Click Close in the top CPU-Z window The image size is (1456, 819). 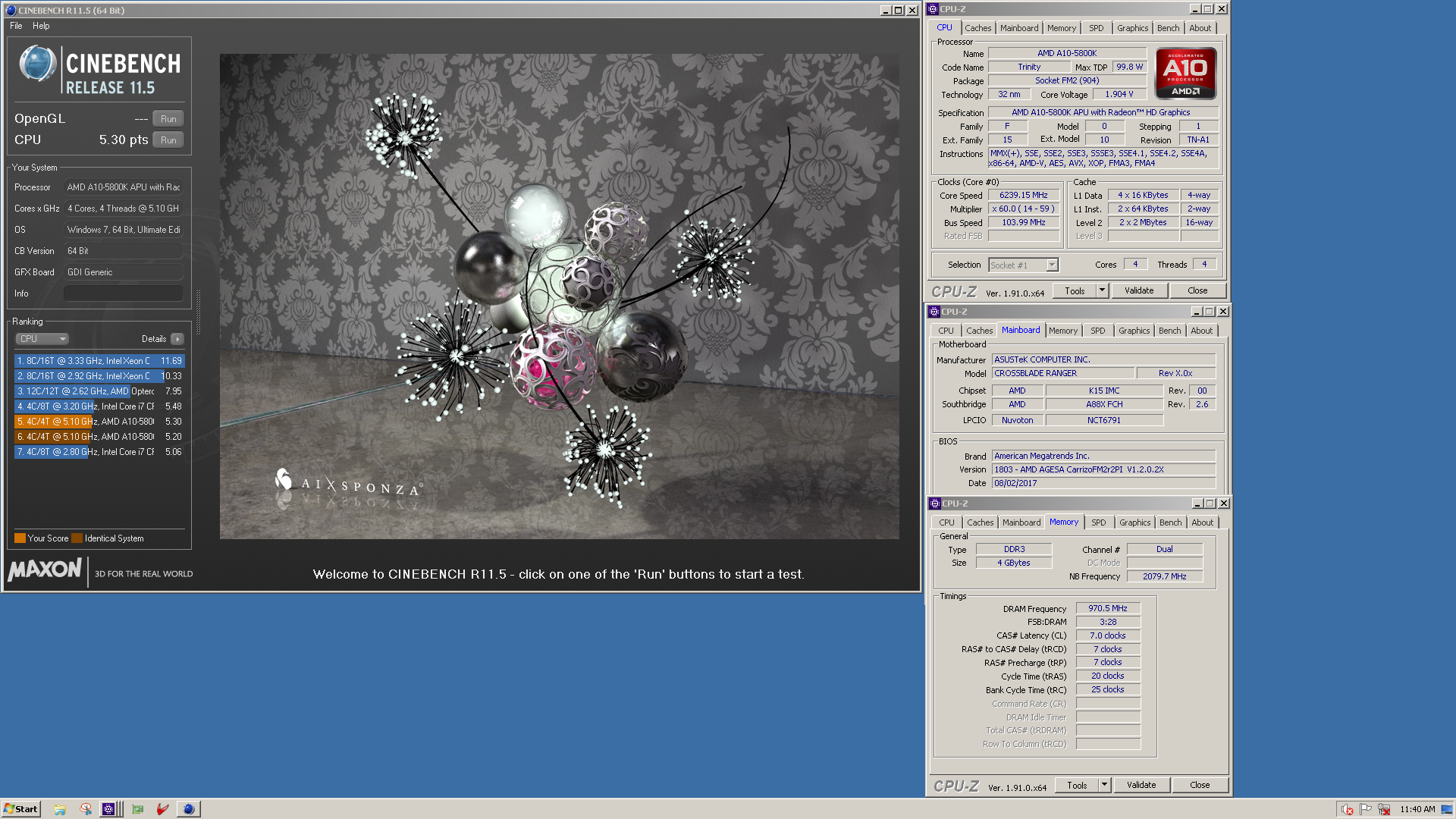click(x=1197, y=290)
